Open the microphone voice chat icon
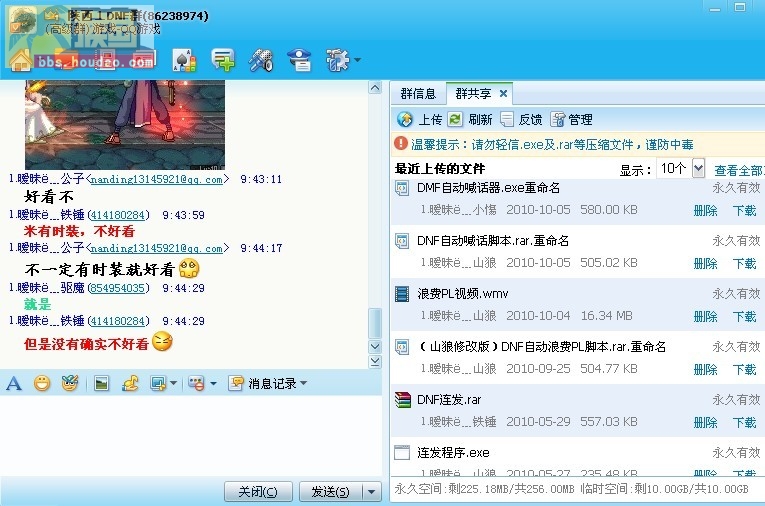This screenshot has width=765, height=506. tap(261, 61)
